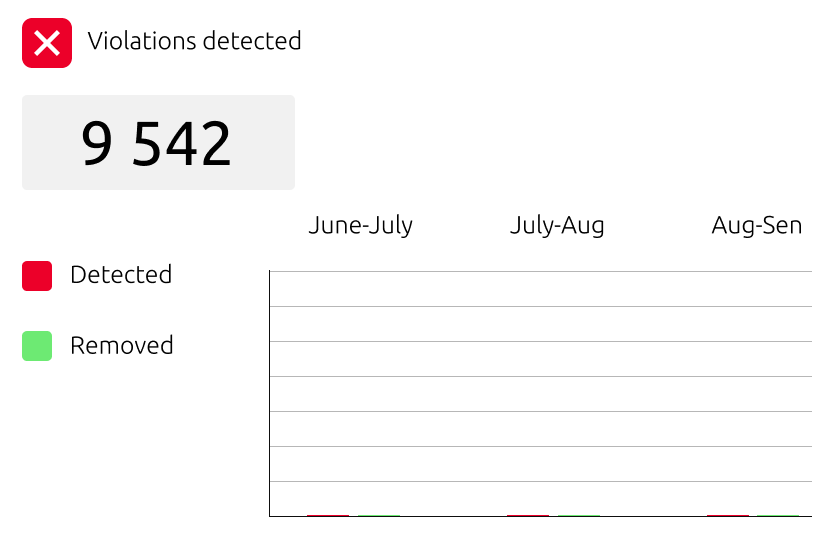Image resolution: width=829 pixels, height=547 pixels.
Task: Click the red Detected bar for Aug-Sen
Action: point(728,515)
